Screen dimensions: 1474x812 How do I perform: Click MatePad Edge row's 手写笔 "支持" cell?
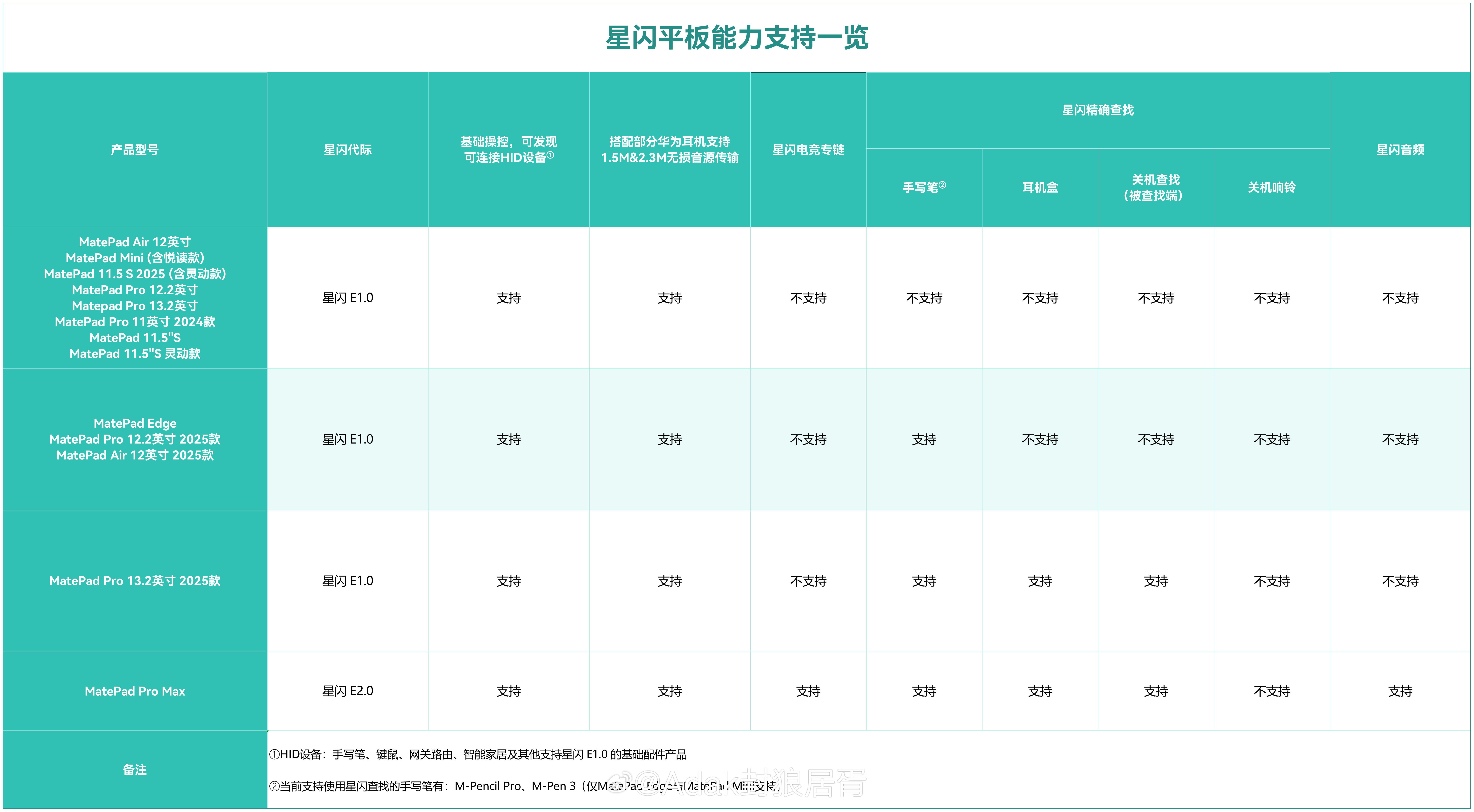[x=924, y=439]
